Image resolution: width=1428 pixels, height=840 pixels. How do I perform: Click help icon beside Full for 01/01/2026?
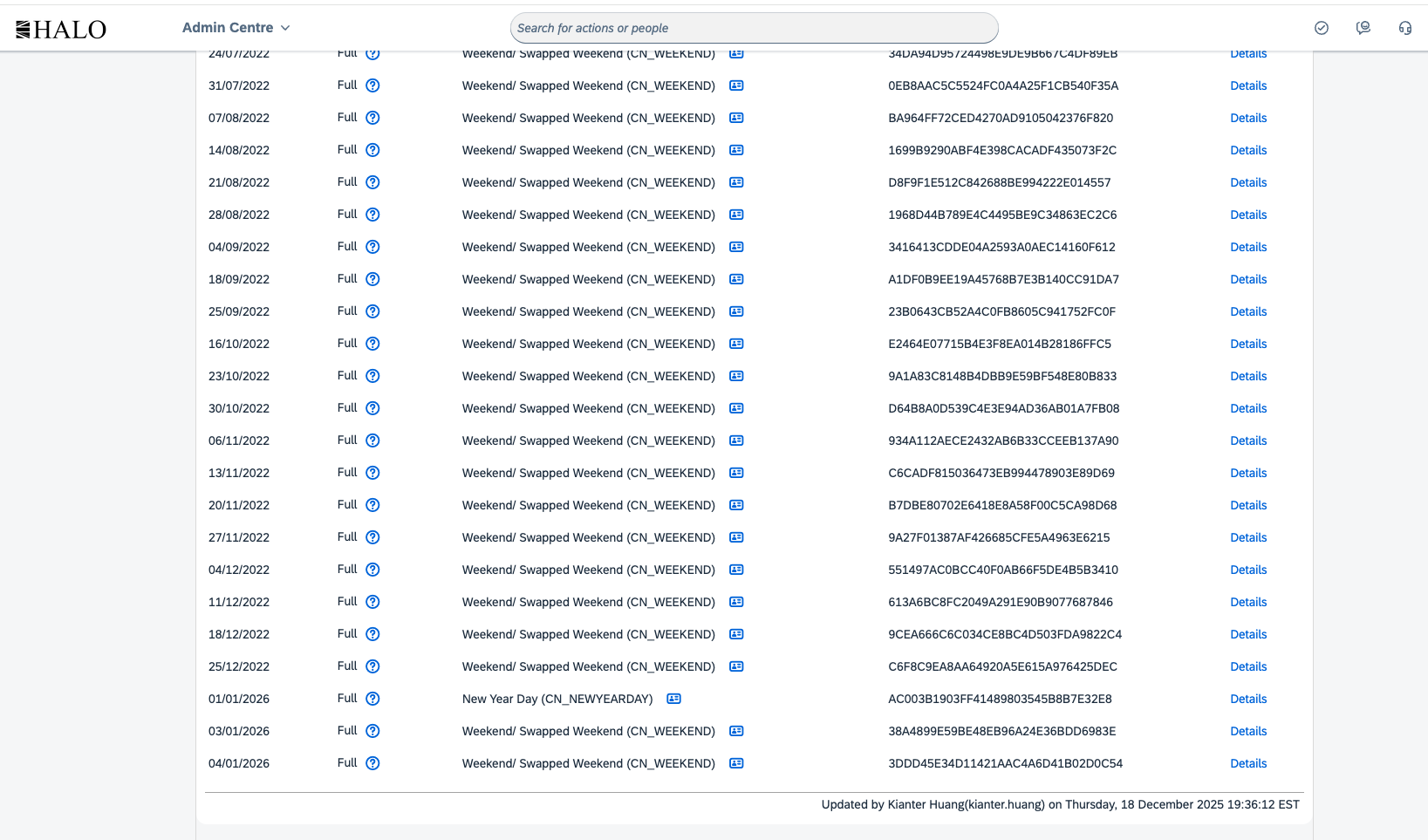click(372, 699)
